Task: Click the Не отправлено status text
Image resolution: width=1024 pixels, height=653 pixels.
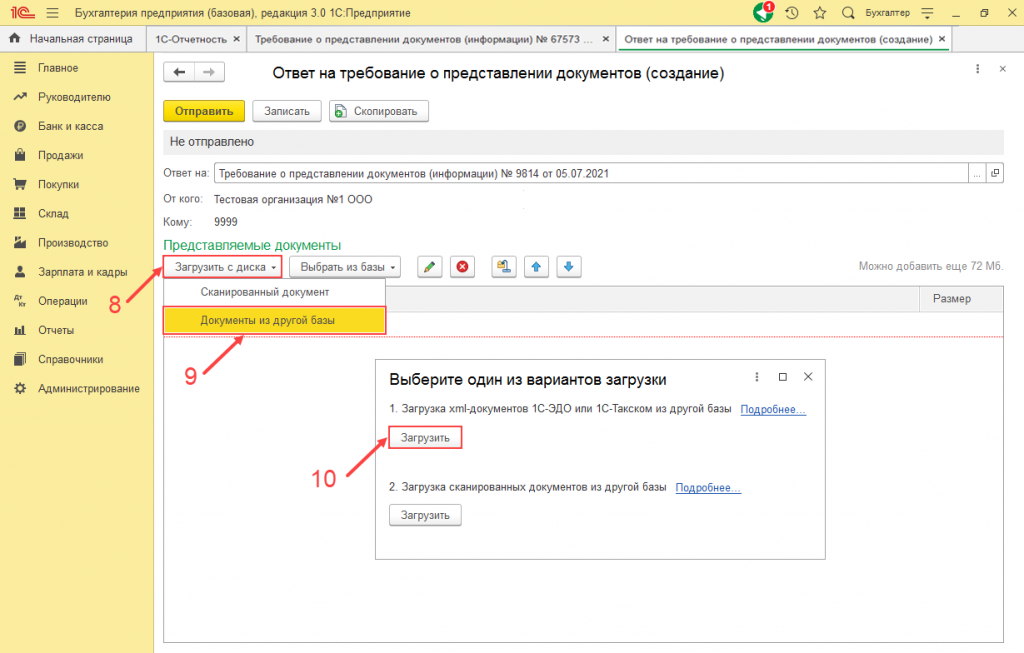Action: (x=212, y=142)
